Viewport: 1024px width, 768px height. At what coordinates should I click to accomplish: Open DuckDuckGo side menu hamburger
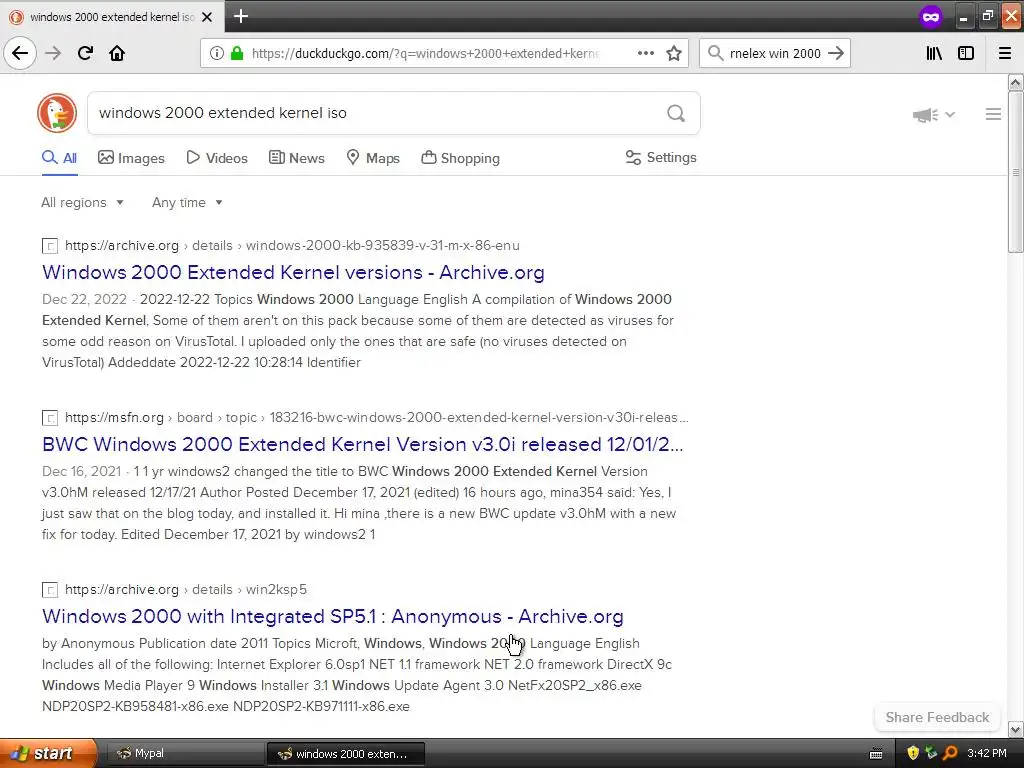(993, 114)
